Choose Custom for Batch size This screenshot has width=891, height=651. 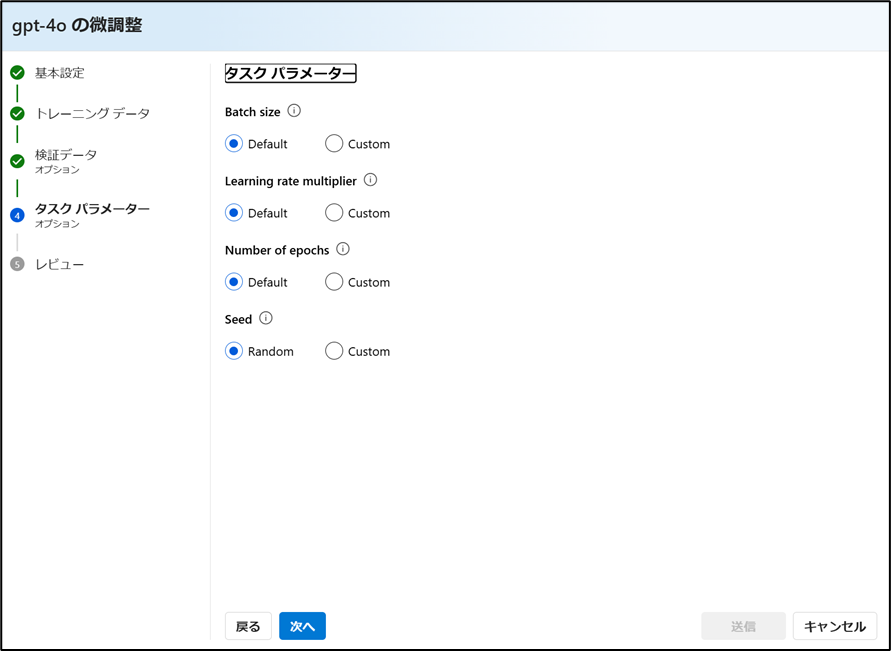(x=334, y=144)
